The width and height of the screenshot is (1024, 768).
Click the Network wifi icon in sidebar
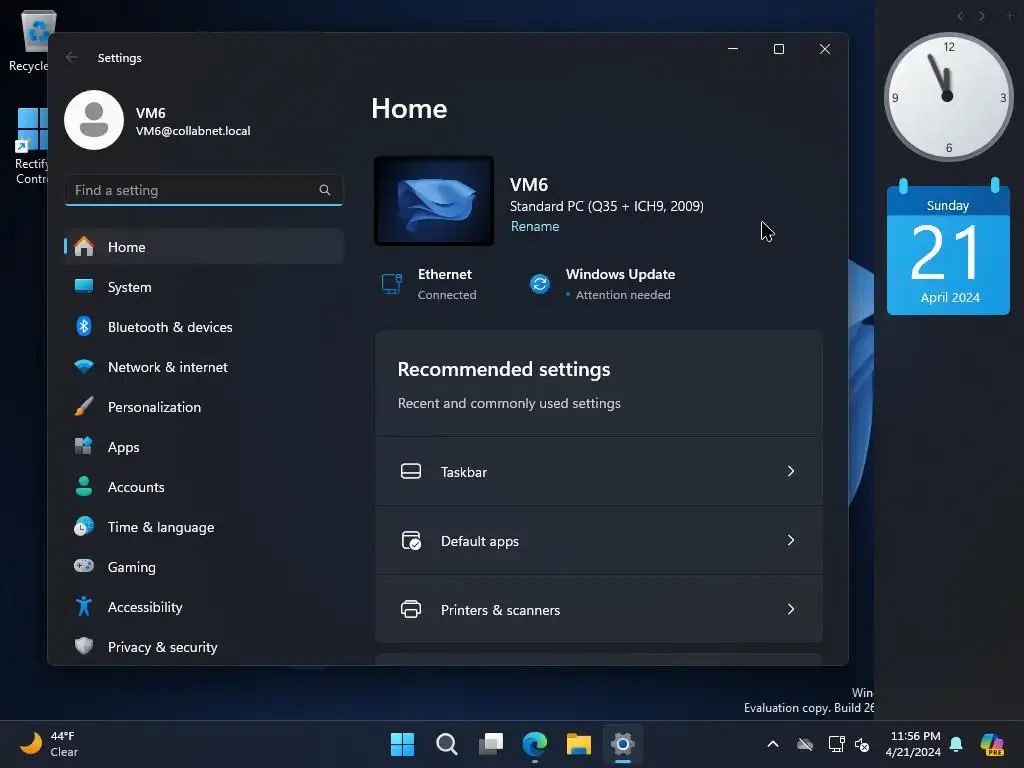pos(84,366)
